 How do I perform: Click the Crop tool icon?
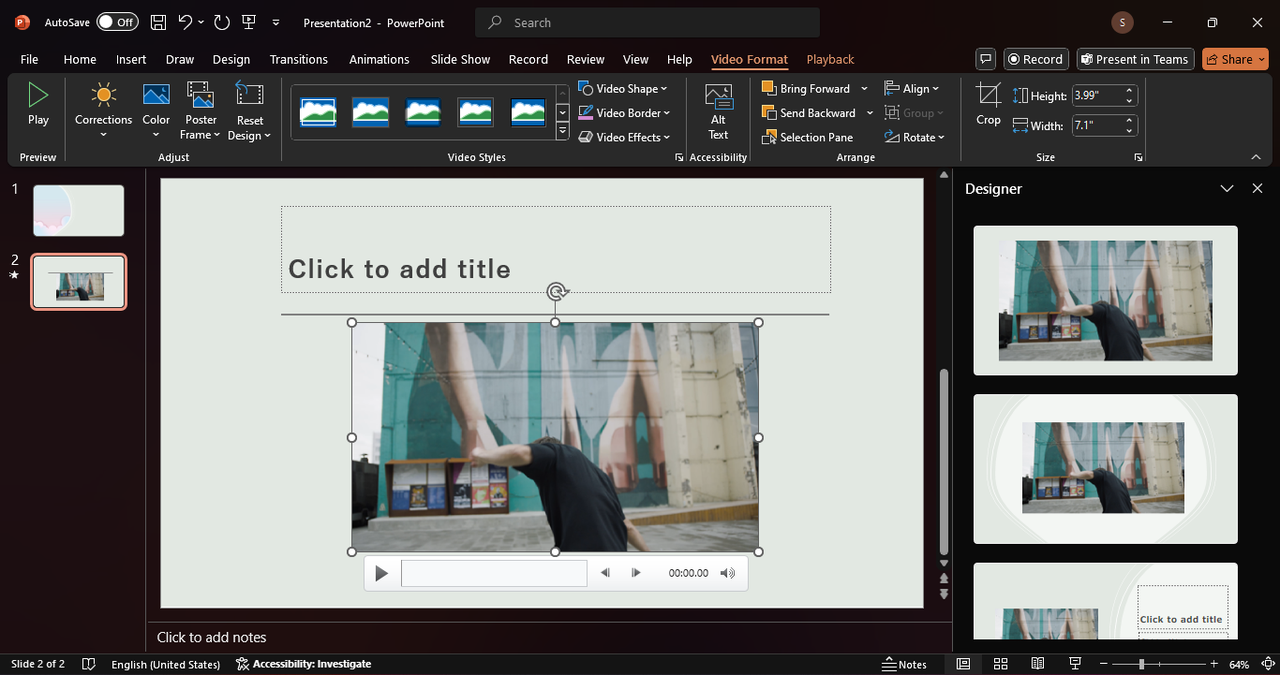[x=988, y=96]
